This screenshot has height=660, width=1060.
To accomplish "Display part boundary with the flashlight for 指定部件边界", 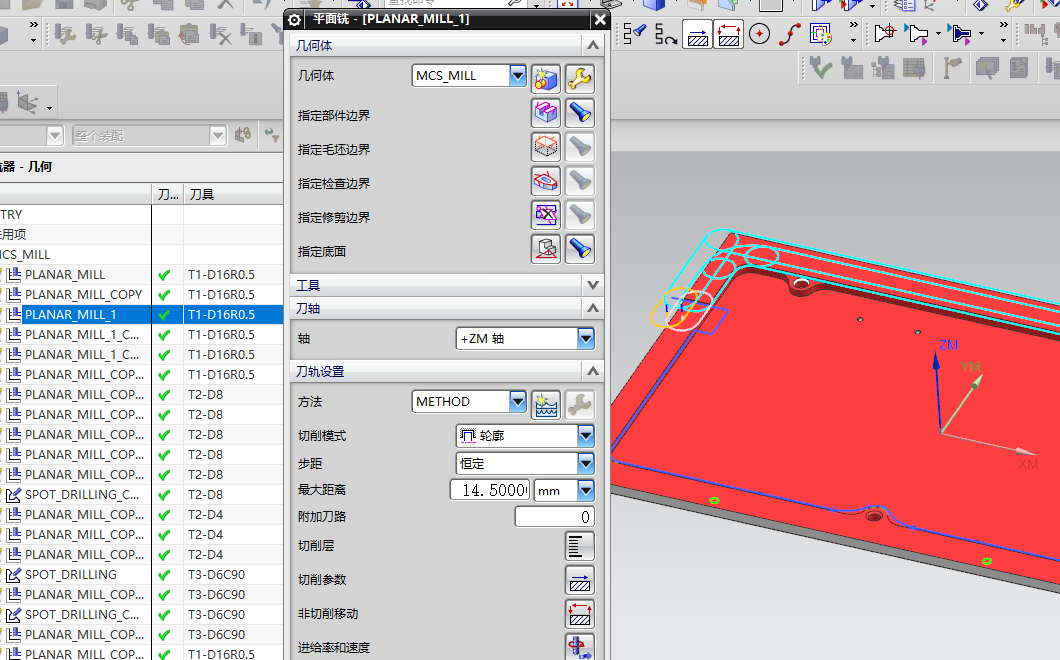I will pyautogui.click(x=579, y=113).
